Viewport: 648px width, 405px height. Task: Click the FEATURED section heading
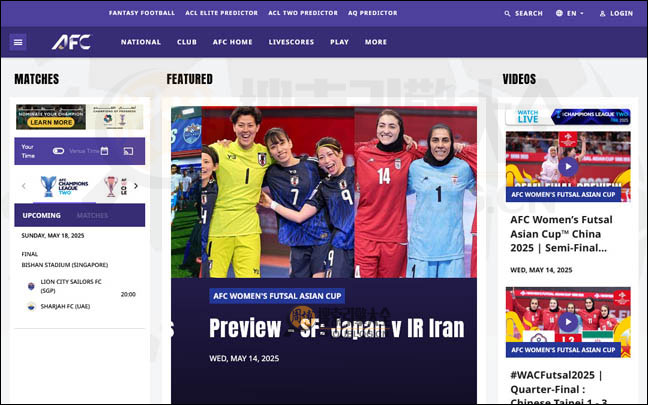(190, 79)
